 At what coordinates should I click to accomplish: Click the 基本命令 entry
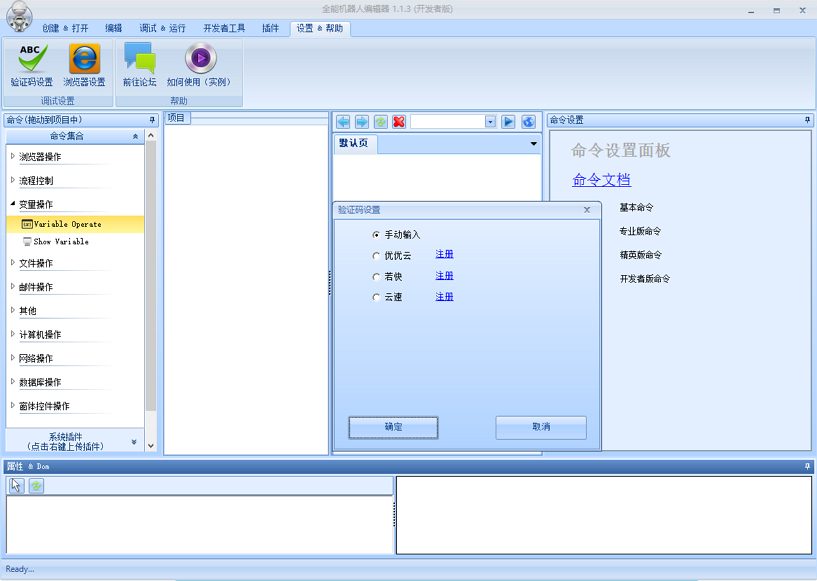pos(636,207)
